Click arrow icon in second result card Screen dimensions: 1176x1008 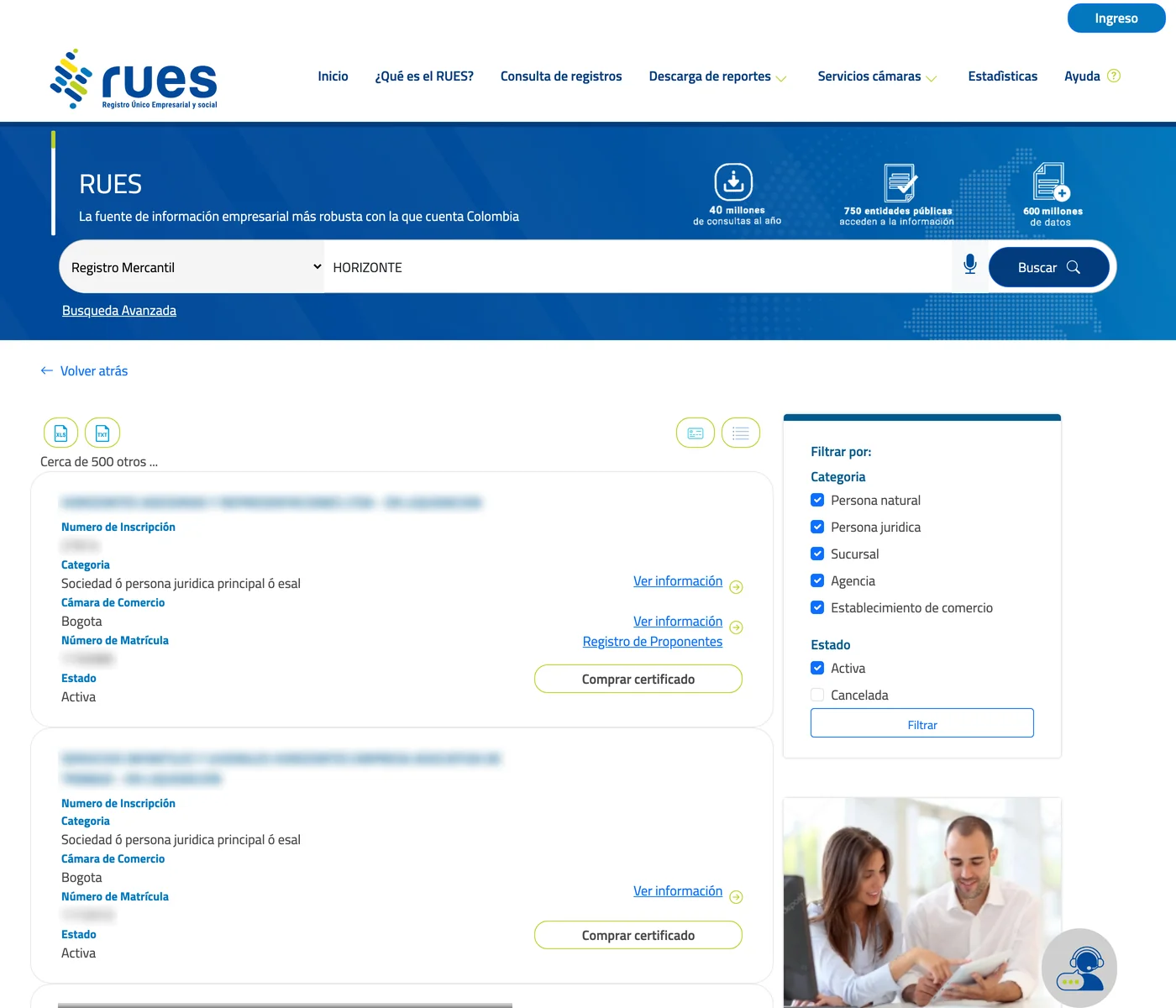click(x=736, y=897)
